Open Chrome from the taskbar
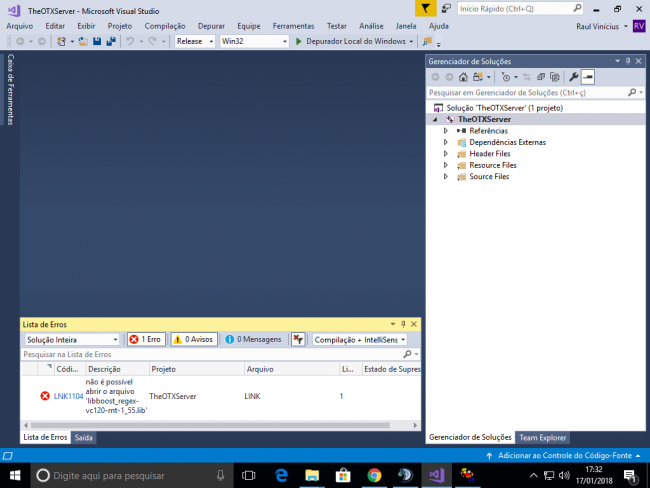Viewport: 650px width, 488px height. tap(374, 475)
